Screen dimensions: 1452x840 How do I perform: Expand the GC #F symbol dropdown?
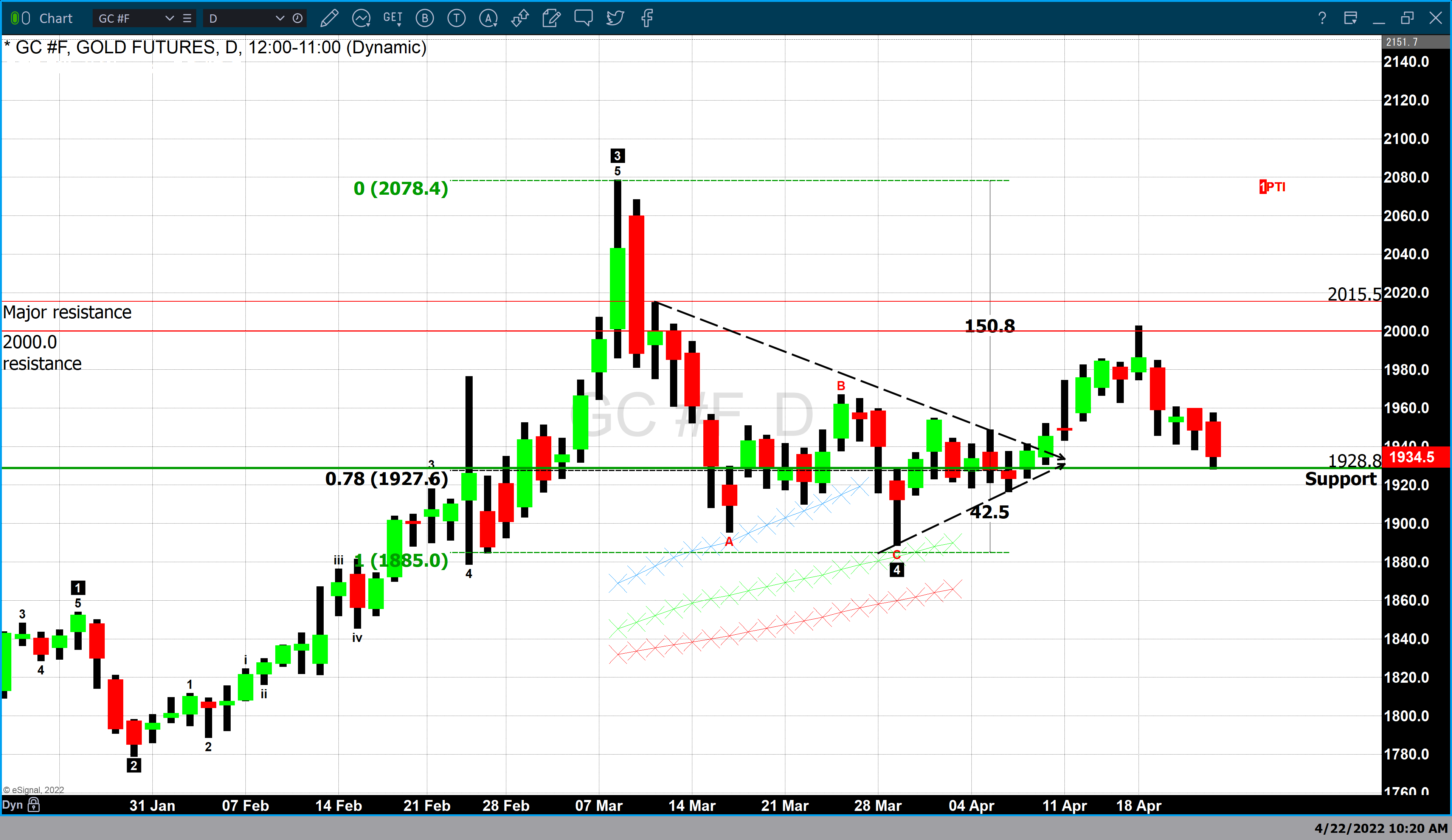point(169,19)
